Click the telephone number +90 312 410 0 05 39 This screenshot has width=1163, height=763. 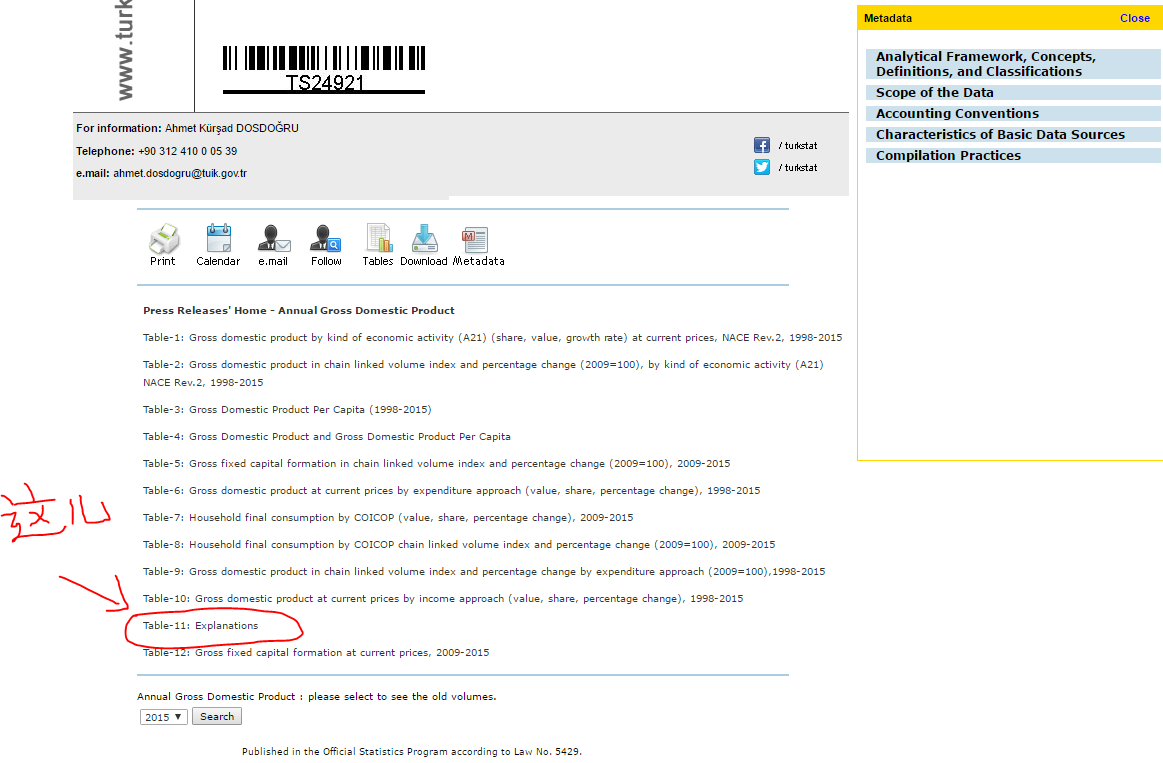[188, 151]
